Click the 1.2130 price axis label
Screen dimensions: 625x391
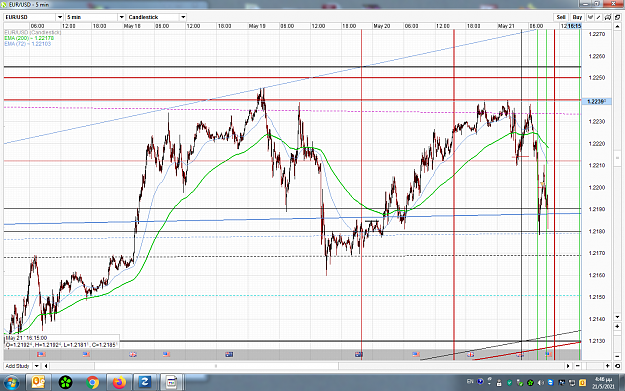pyautogui.click(x=597, y=341)
